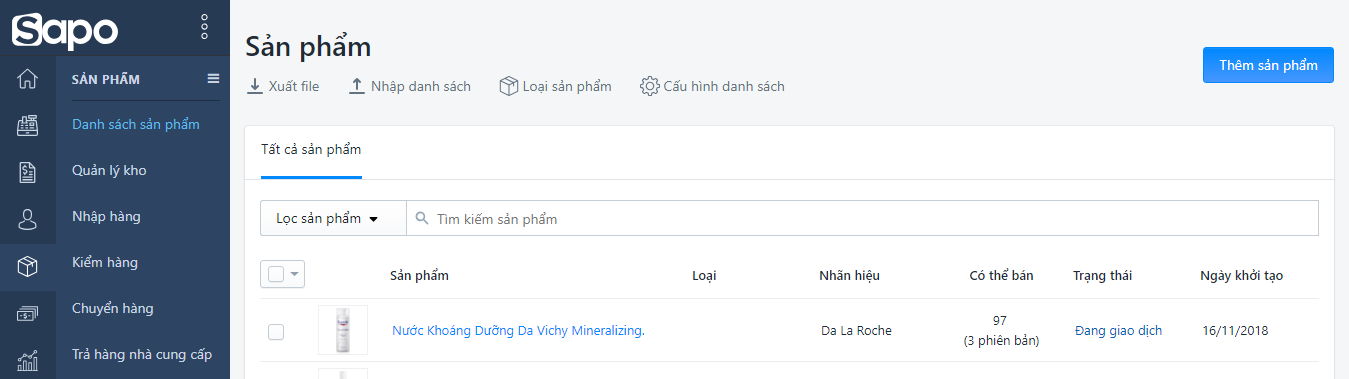The width and height of the screenshot is (1349, 379).
Task: Open Nhập hàng in the sidebar
Action: point(106,217)
